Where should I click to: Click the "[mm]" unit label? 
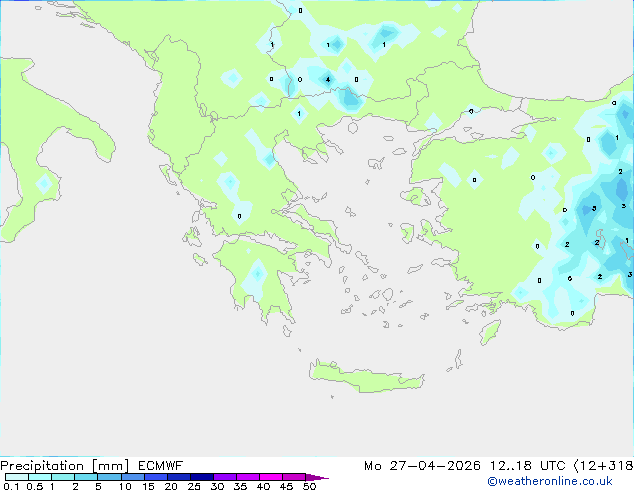(110, 466)
